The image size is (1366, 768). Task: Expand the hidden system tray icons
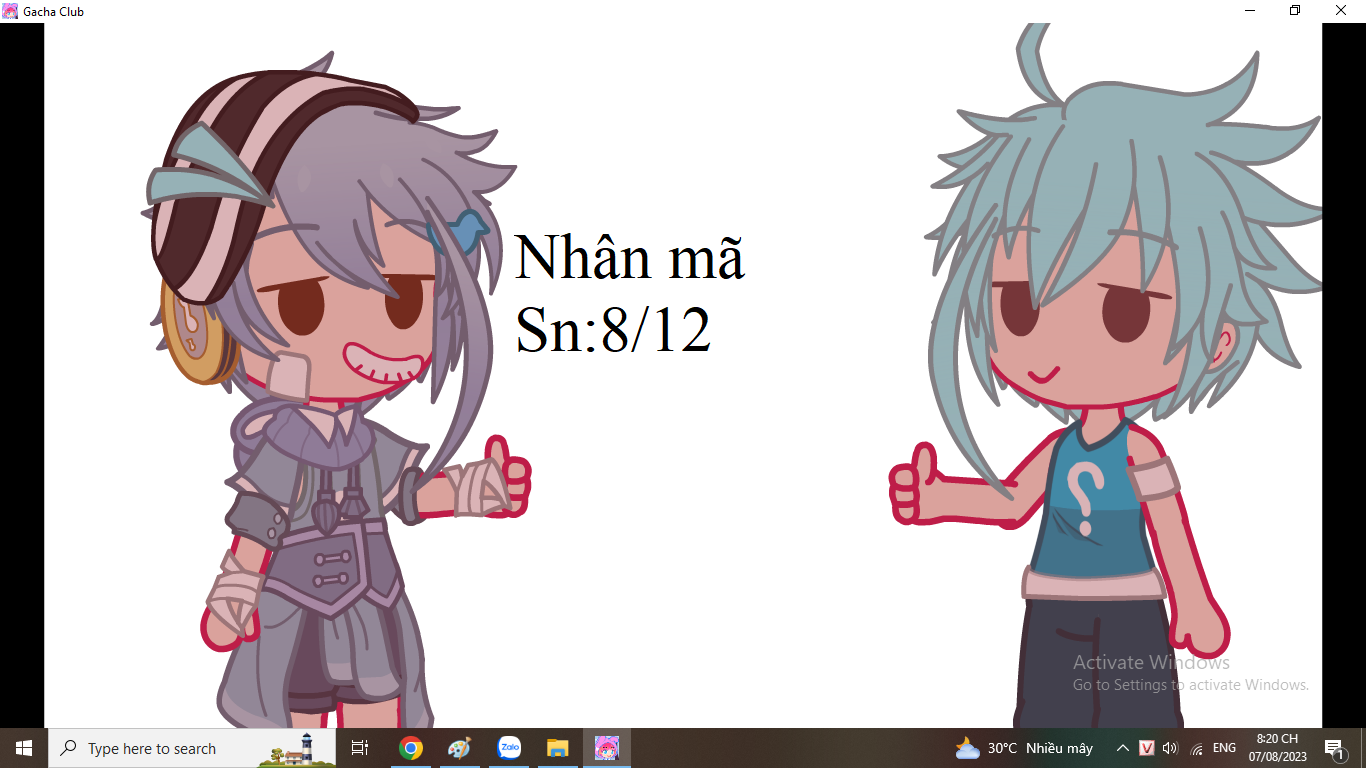click(1122, 748)
